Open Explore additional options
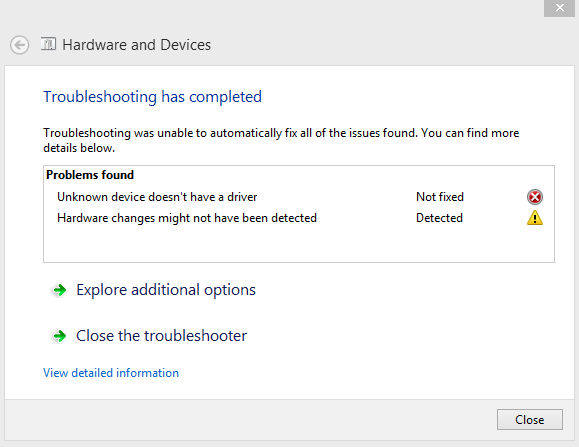Viewport: 579px width, 447px height. (x=165, y=290)
